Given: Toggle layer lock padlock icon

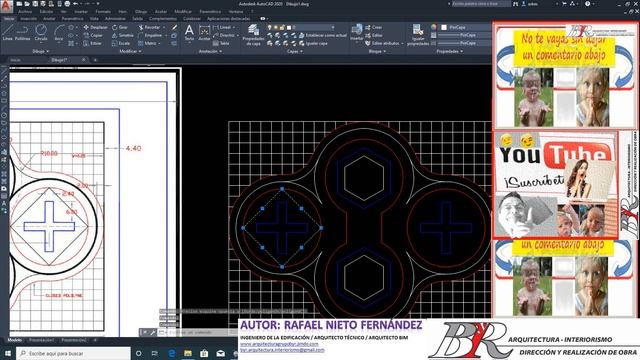Looking at the screenshot, I should point(282,27).
